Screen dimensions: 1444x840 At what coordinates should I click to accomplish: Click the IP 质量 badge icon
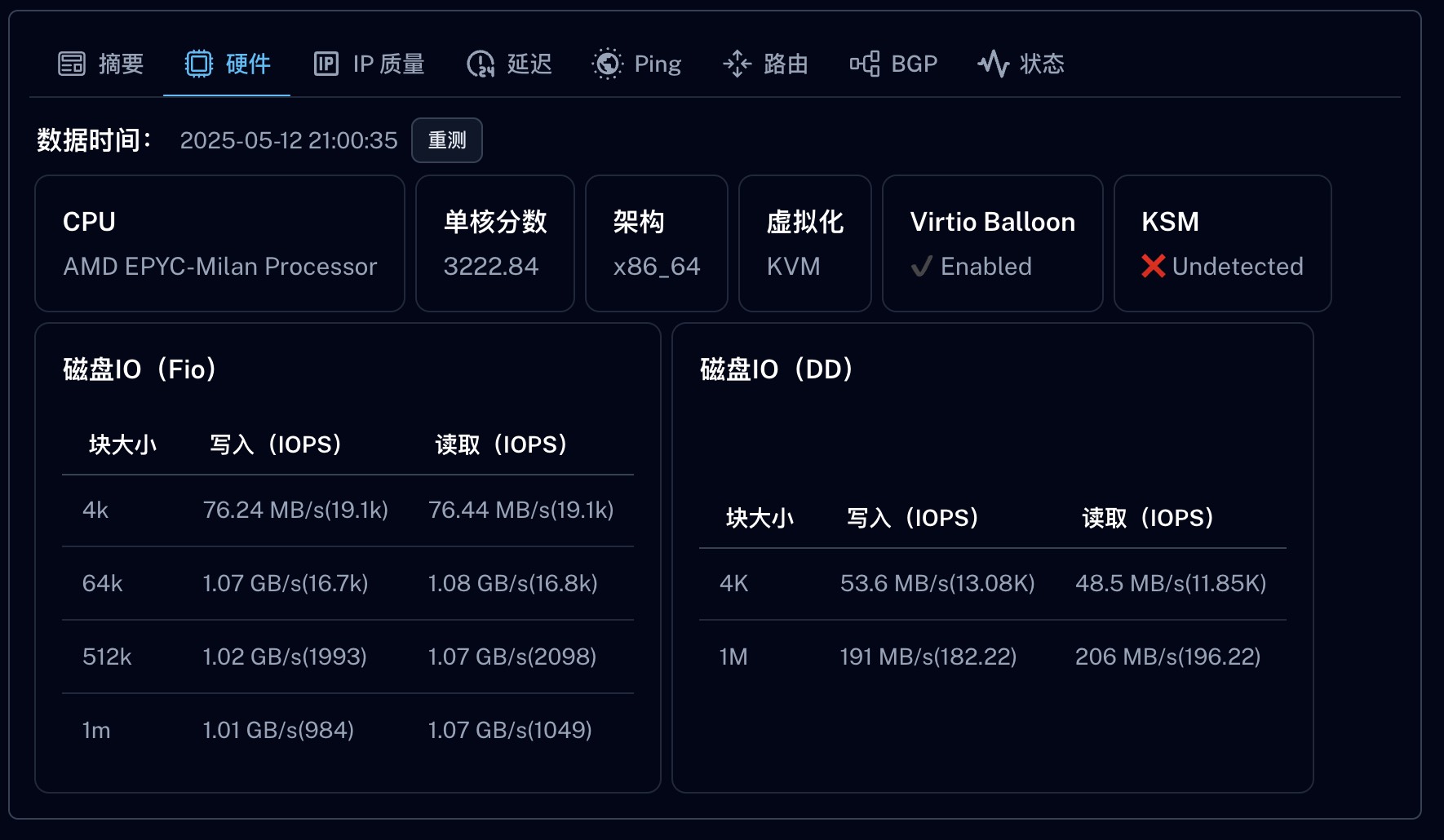pos(326,63)
